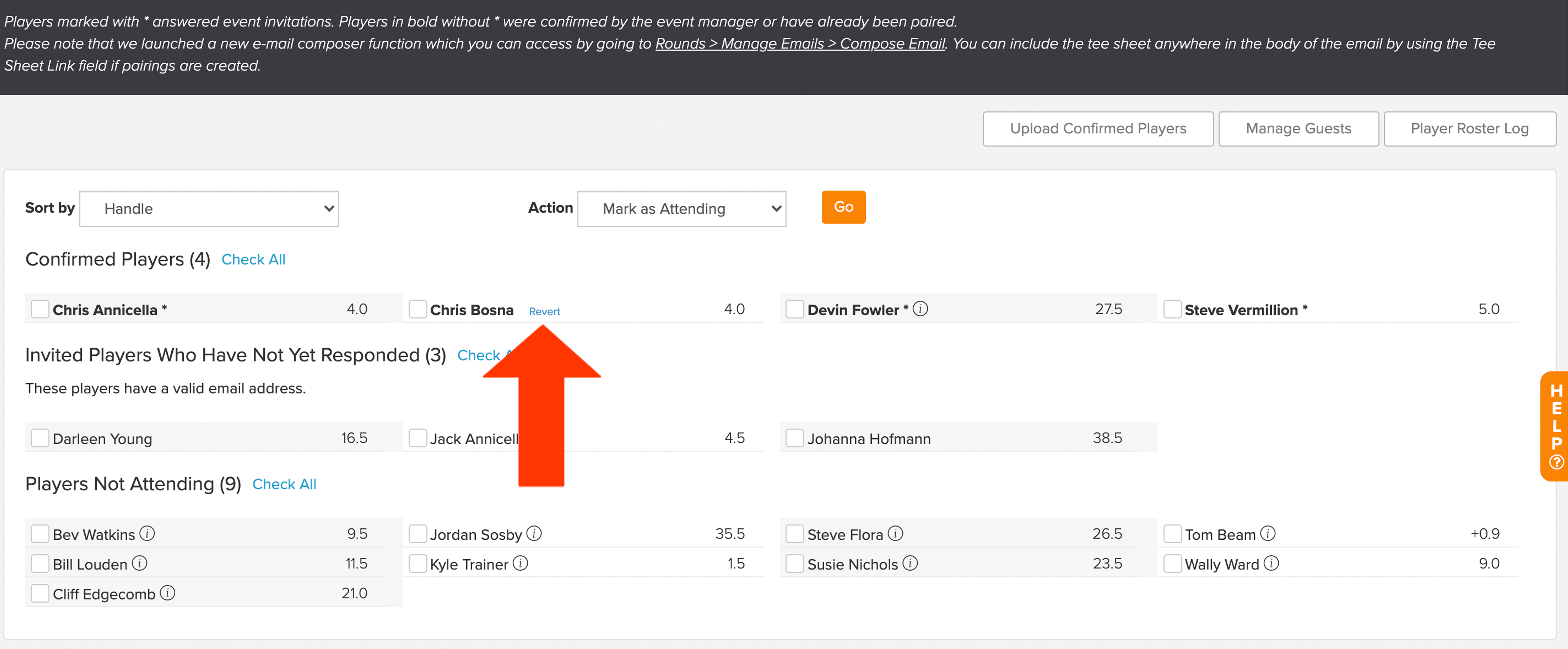
Task: Click the Johanna Hofmann name
Action: (869, 439)
